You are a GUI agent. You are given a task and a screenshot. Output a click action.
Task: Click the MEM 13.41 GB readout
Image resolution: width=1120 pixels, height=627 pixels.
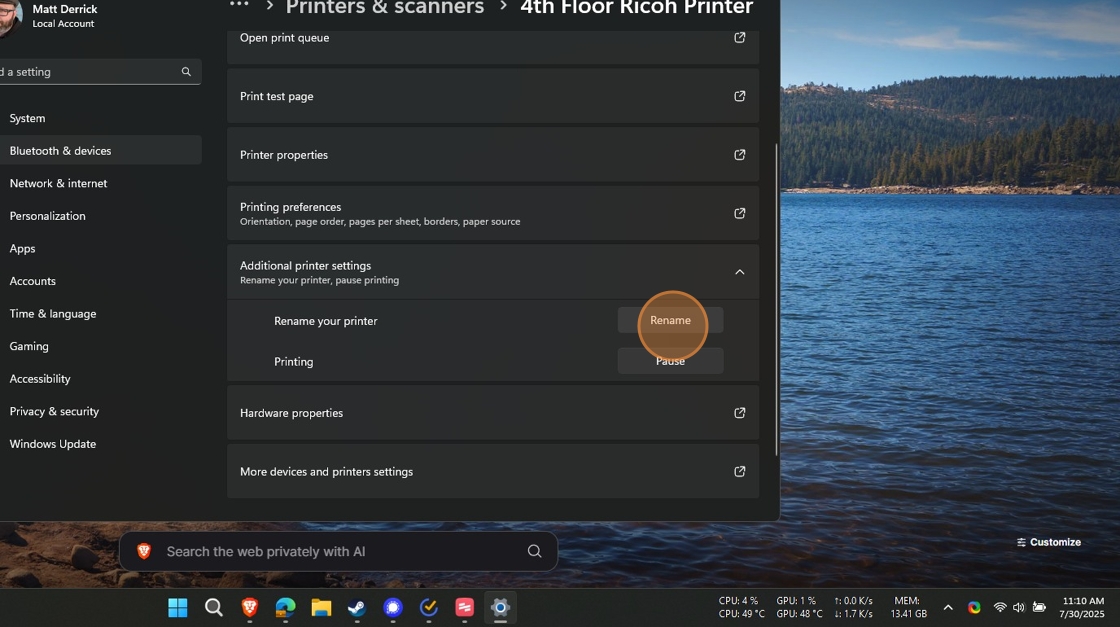(x=908, y=608)
